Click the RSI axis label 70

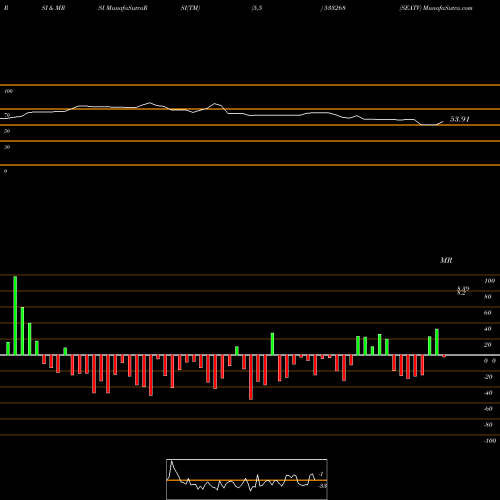(x=7, y=115)
